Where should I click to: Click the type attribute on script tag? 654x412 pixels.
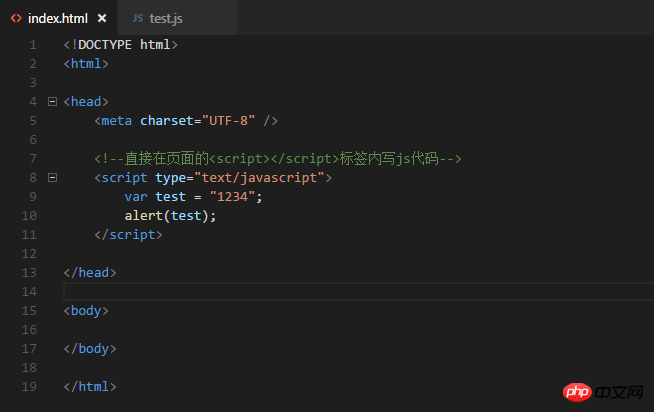(x=171, y=178)
